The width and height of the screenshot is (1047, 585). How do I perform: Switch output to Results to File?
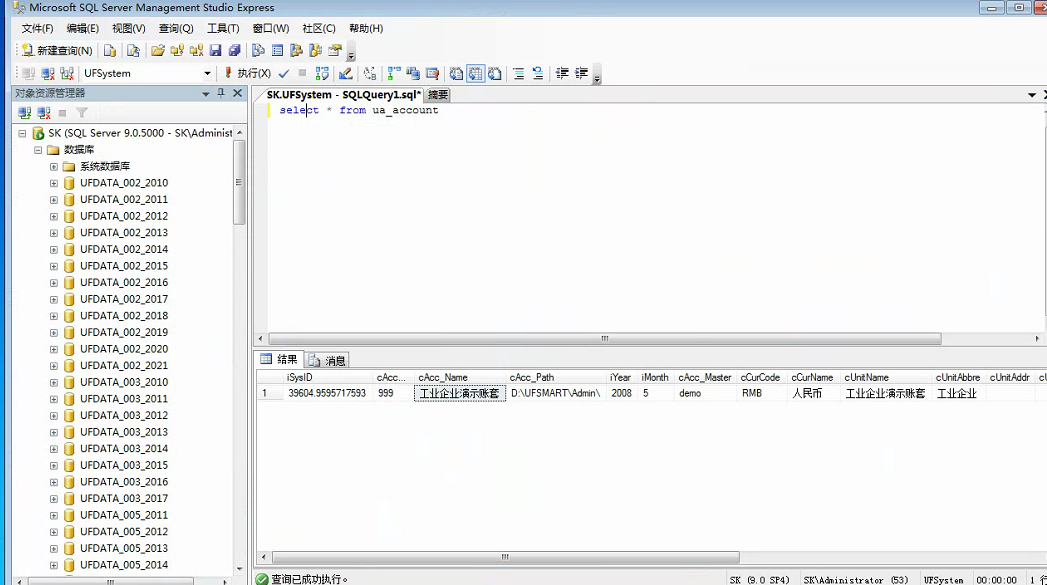[495, 73]
